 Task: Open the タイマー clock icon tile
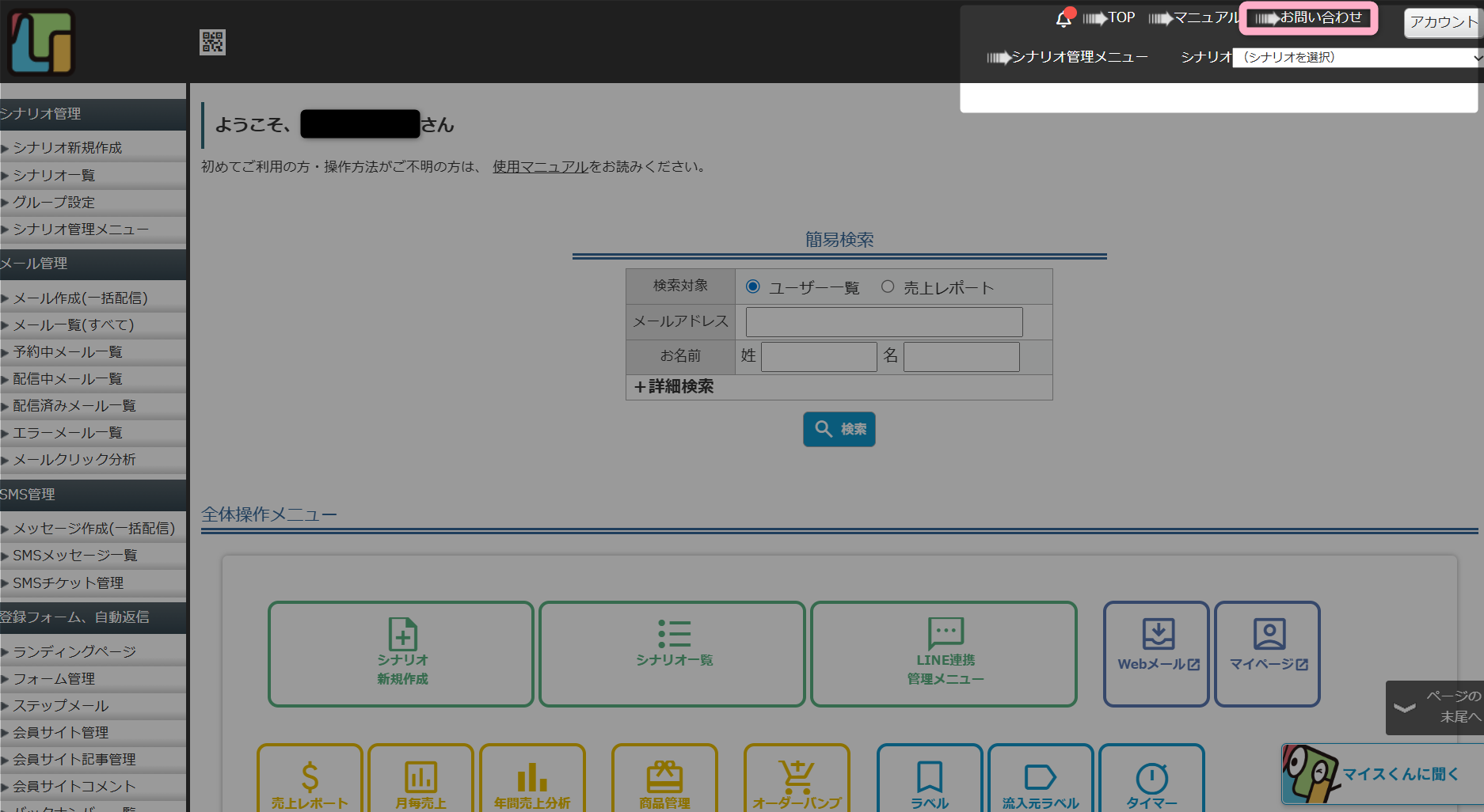(1151, 780)
